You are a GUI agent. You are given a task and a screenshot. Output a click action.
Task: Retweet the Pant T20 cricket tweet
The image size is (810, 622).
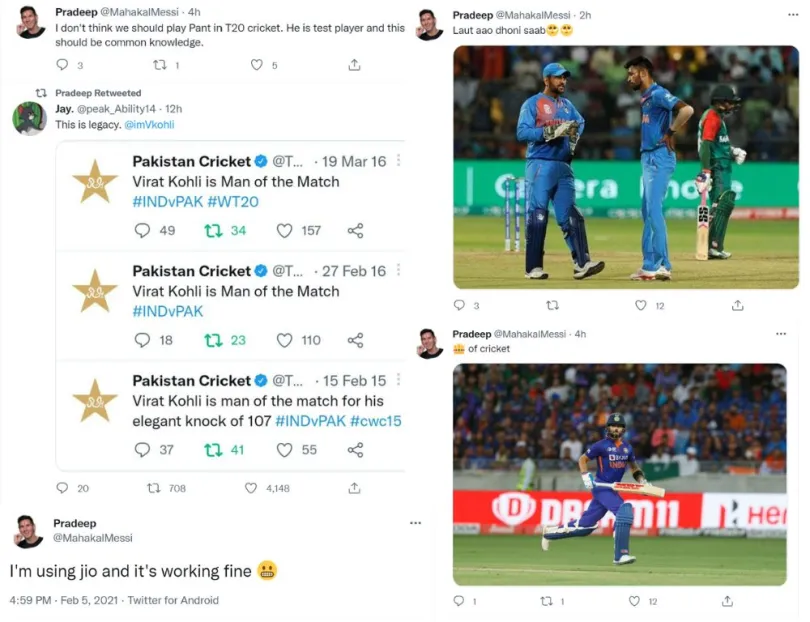(159, 65)
